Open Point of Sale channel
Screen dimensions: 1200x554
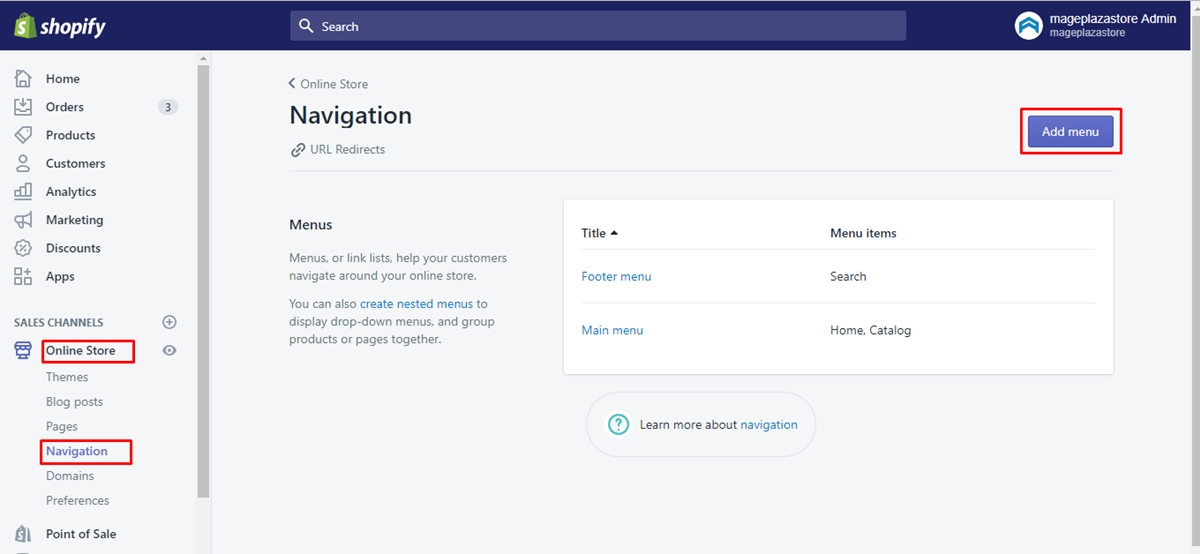click(x=81, y=534)
